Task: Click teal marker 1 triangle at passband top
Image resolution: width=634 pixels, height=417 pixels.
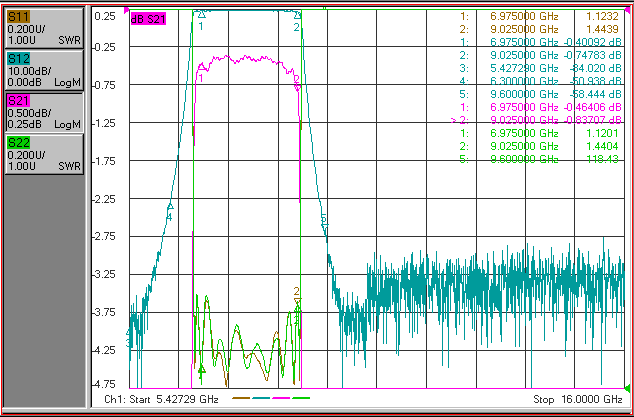Action: pos(202,15)
